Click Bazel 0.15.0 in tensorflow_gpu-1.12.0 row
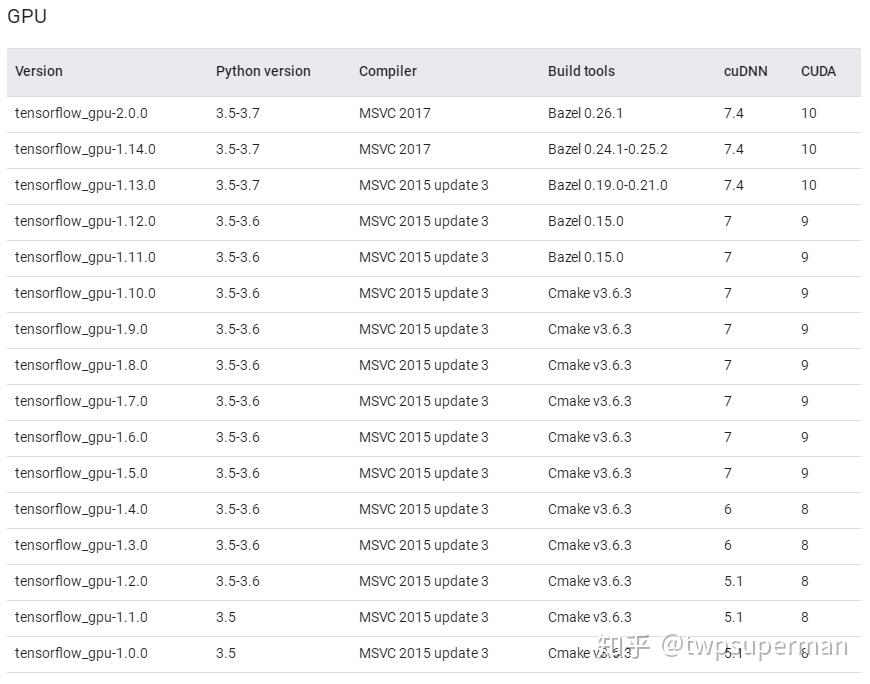Image resolution: width=870 pixels, height=684 pixels. 585,221
